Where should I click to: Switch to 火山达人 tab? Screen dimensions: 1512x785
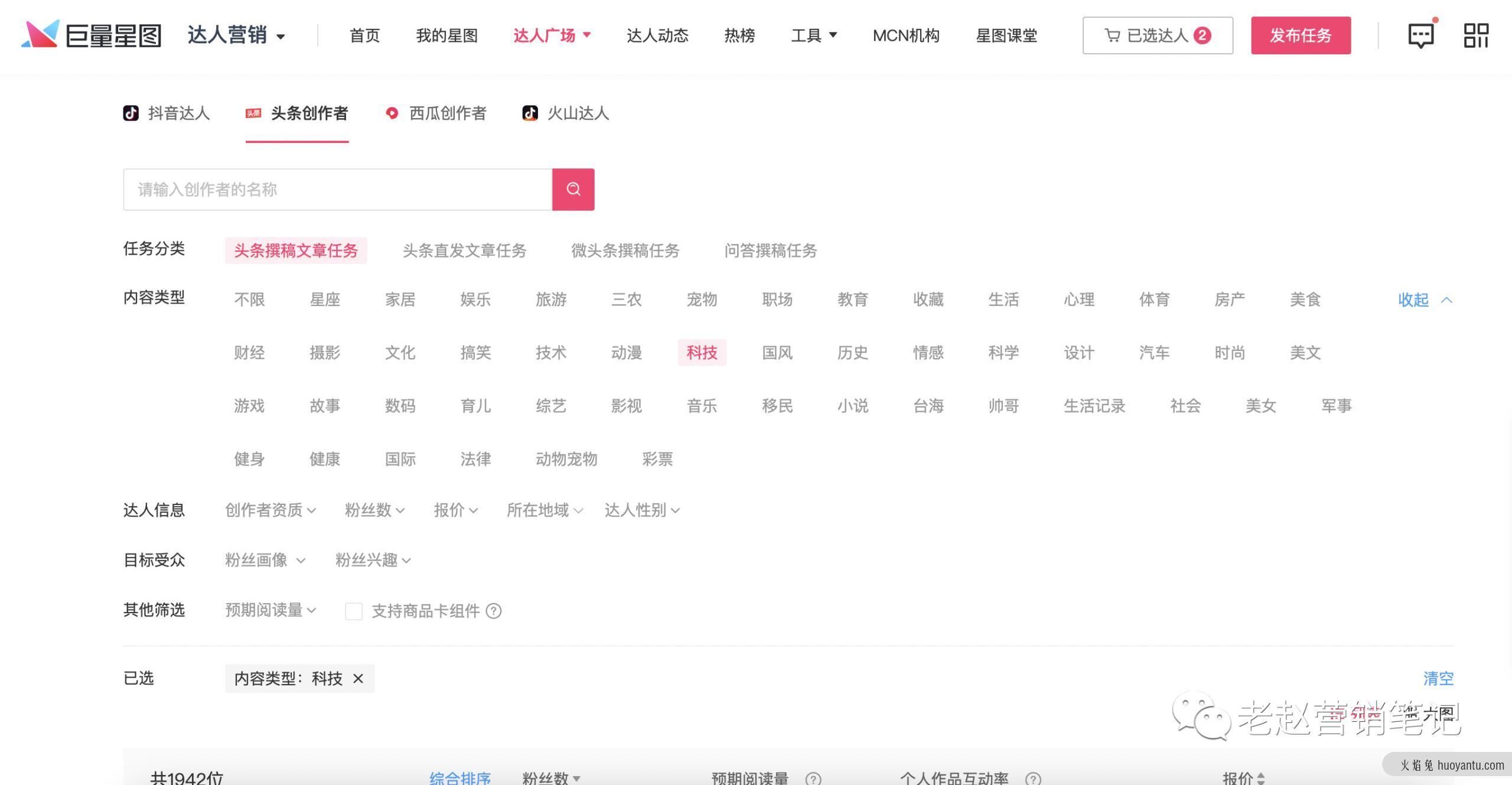pos(566,113)
